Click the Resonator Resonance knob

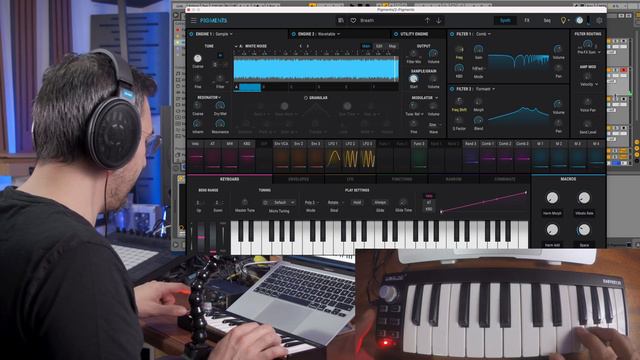tap(220, 123)
